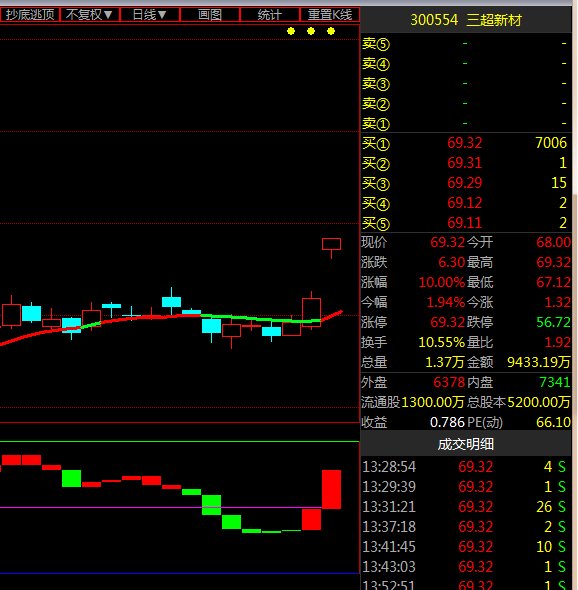The image size is (578, 590).
Task: Click the first yellow dot marker
Action: [x=291, y=31]
